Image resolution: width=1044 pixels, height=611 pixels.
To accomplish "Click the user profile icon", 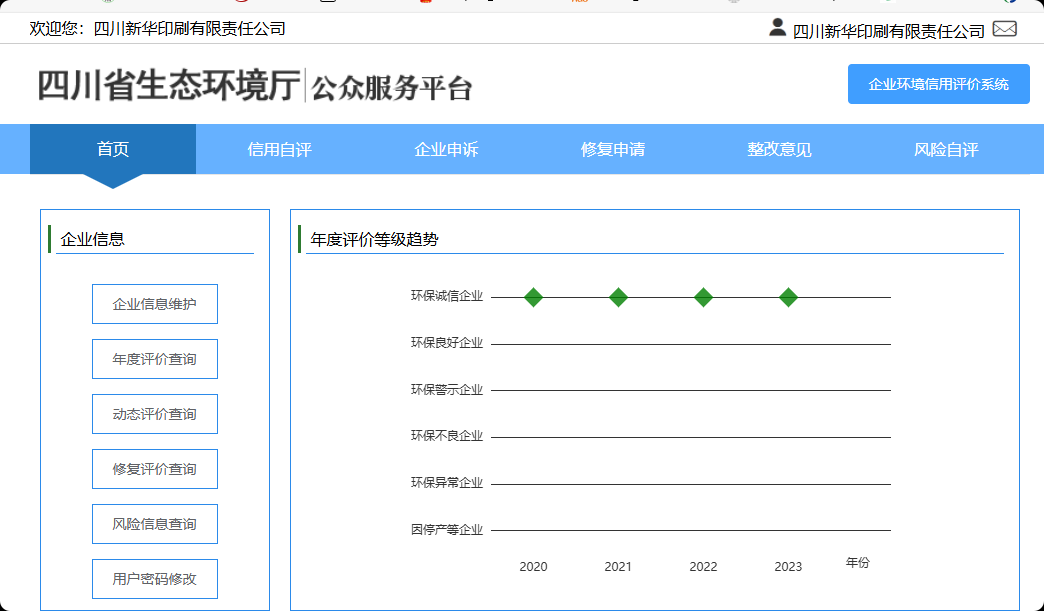I will 777,28.
